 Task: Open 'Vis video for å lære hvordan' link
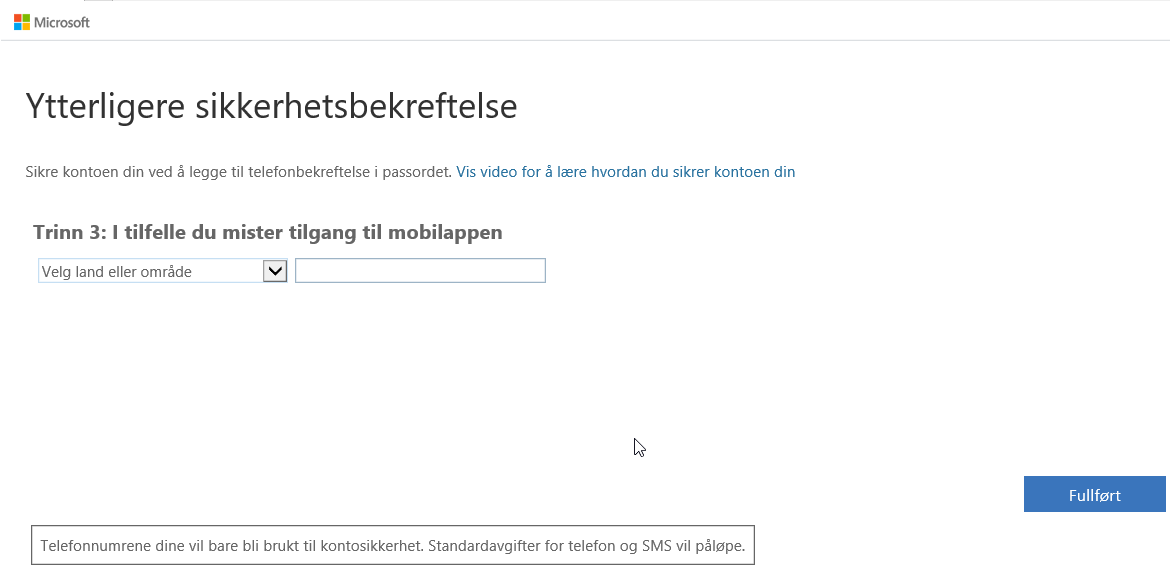pyautogui.click(x=625, y=172)
